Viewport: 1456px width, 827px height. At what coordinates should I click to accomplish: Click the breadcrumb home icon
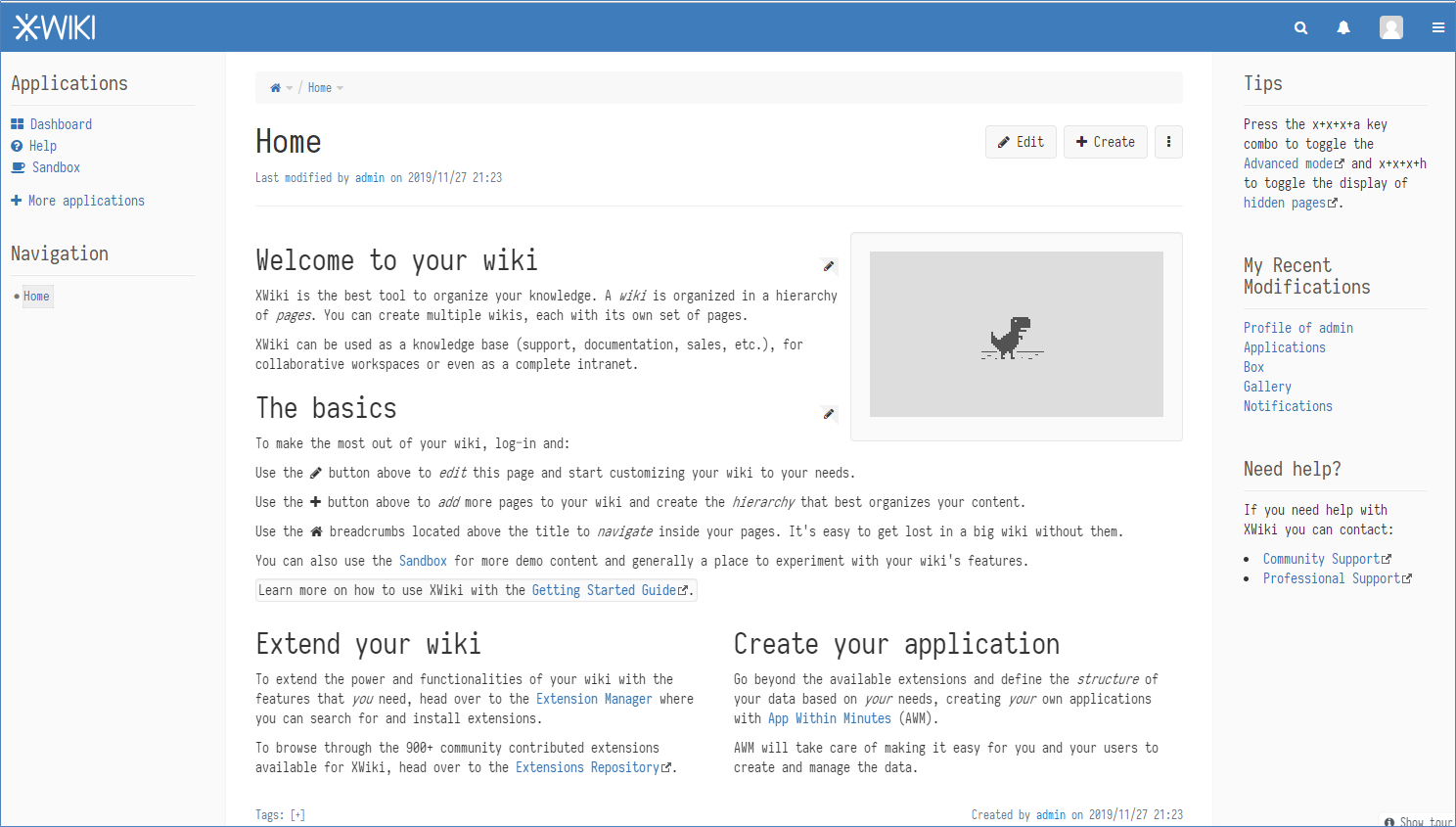point(275,88)
